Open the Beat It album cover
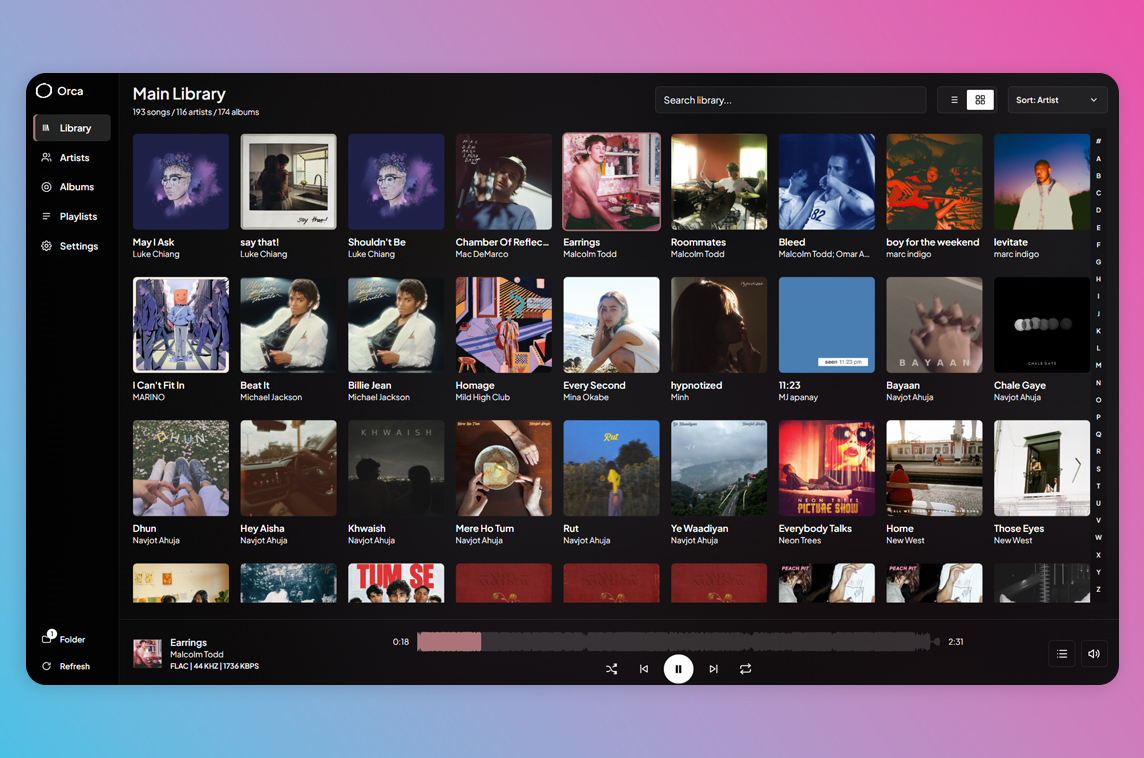1144x758 pixels. click(288, 325)
